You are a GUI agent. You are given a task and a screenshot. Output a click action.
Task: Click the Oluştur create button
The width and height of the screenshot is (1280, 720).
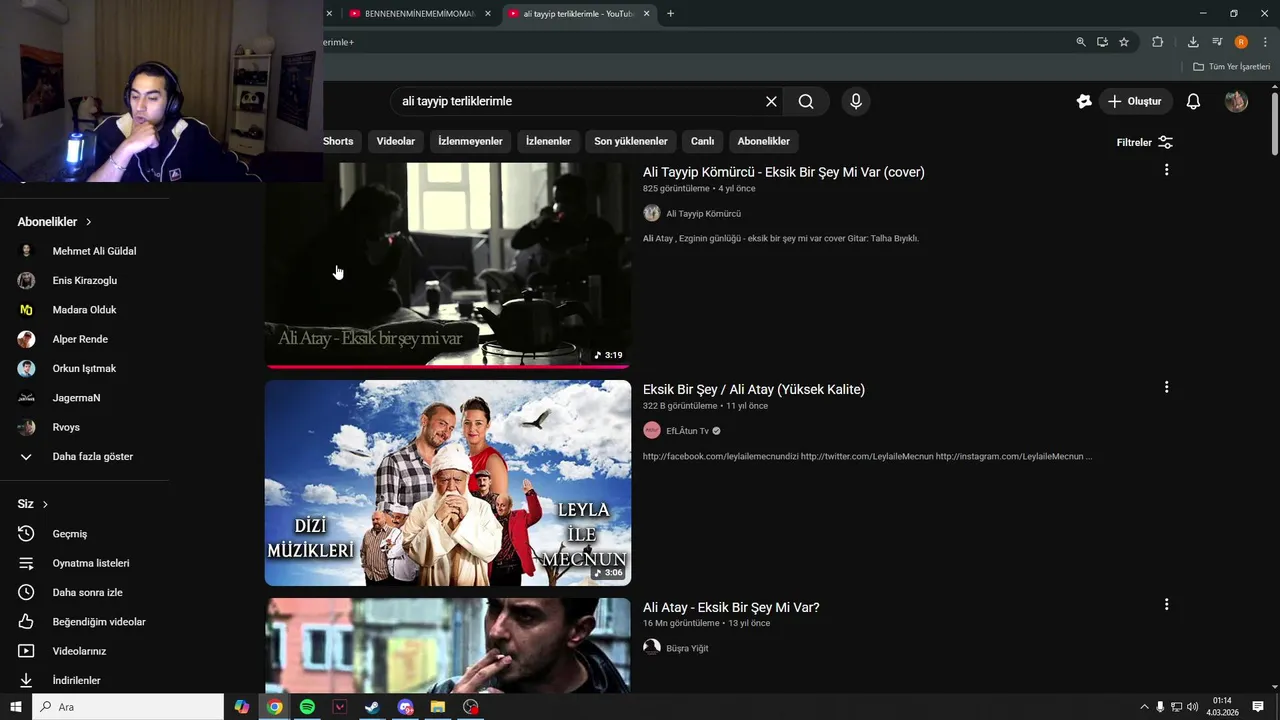1136,101
